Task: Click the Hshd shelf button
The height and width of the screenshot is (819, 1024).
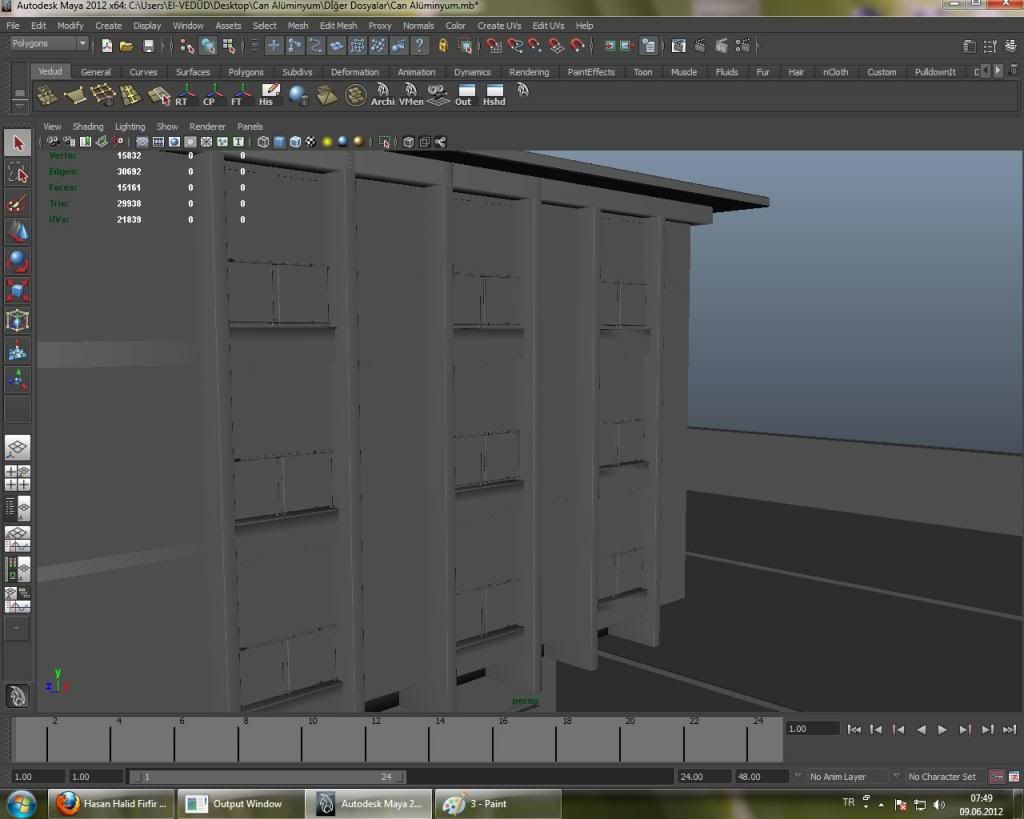Action: (494, 95)
